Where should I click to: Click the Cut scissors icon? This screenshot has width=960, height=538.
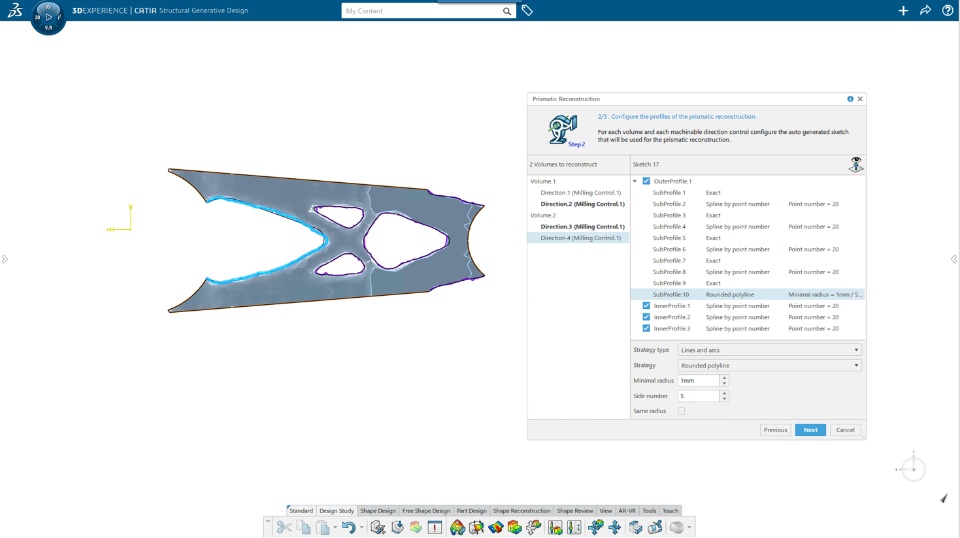pos(284,527)
